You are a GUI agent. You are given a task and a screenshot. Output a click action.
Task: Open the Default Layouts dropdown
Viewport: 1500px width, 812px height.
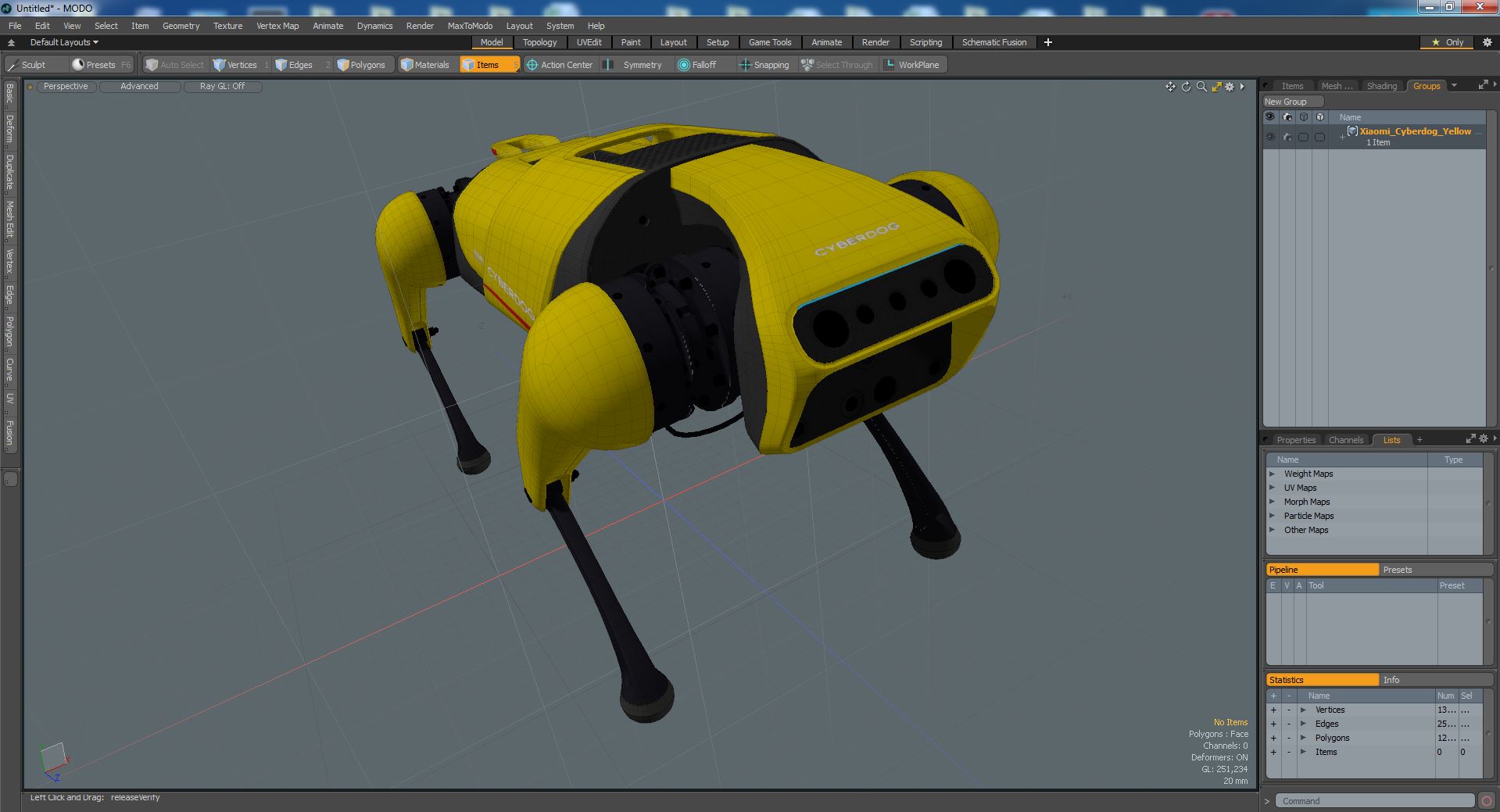[64, 42]
